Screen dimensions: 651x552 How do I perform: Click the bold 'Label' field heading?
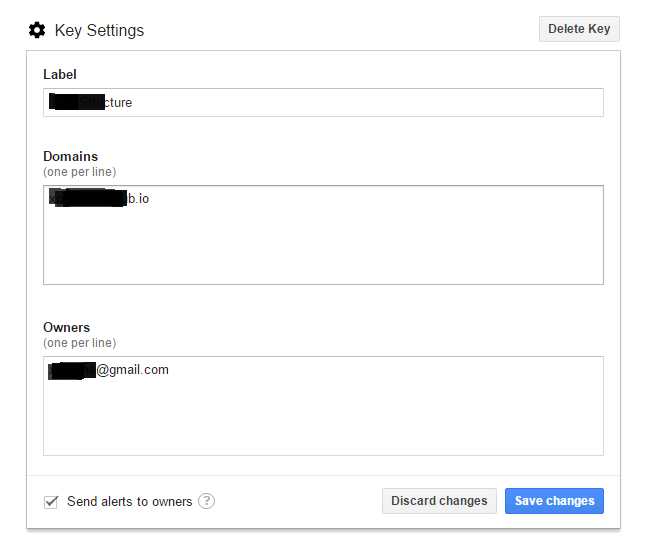coord(60,74)
